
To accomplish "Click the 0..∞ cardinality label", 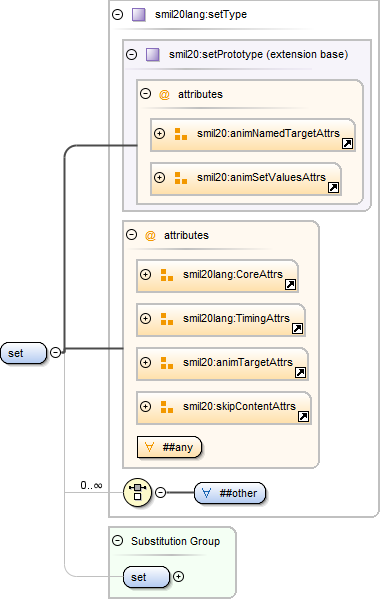I will pyautogui.click(x=91, y=485).
